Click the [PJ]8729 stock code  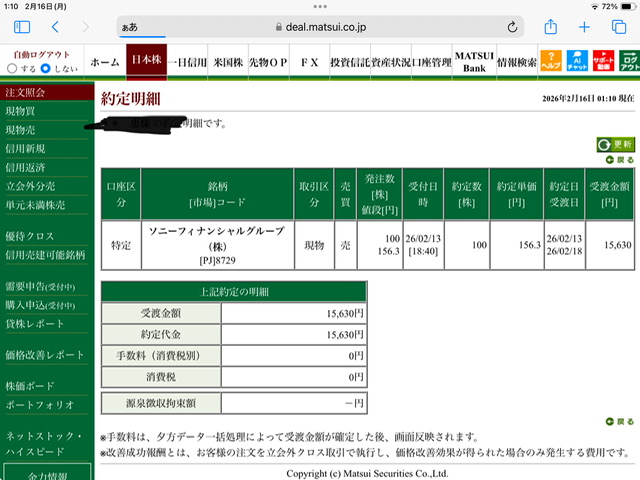click(218, 260)
